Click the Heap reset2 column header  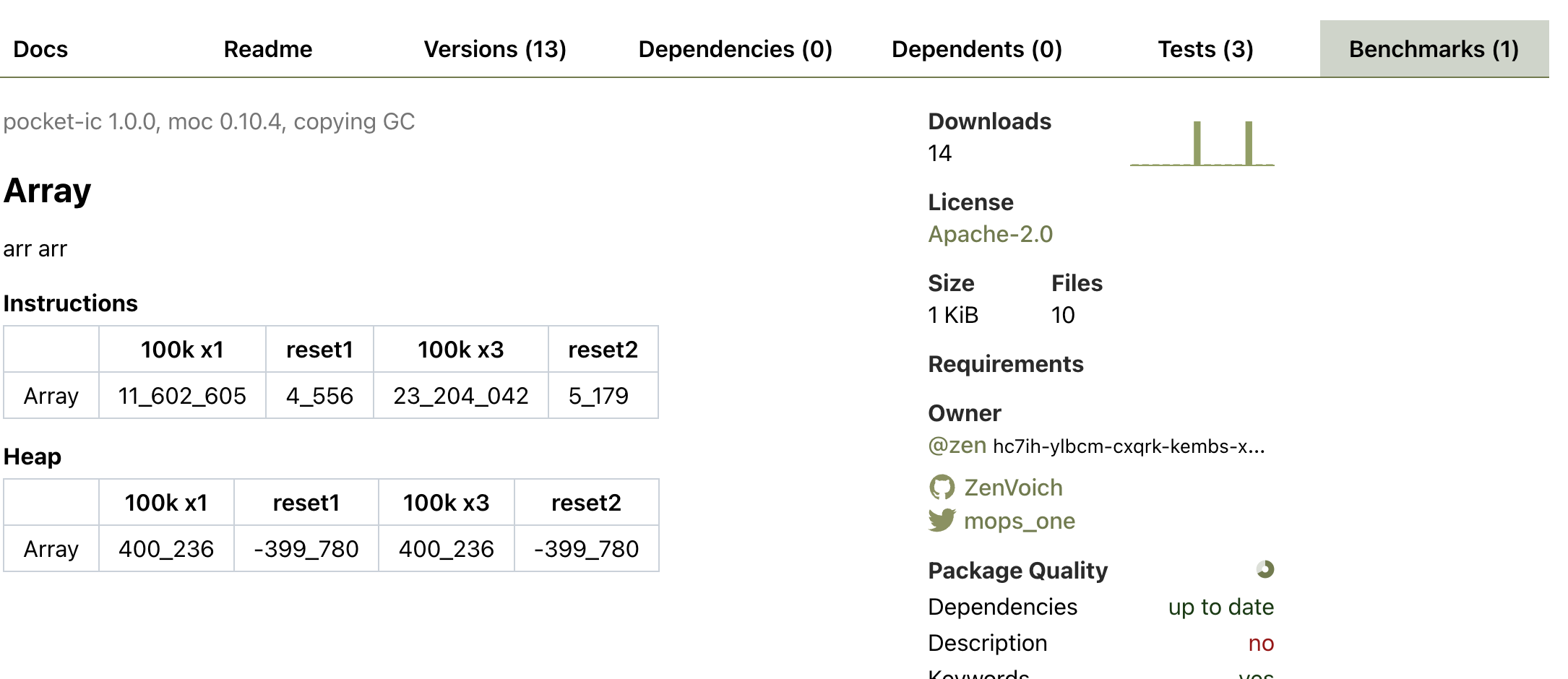tap(586, 503)
